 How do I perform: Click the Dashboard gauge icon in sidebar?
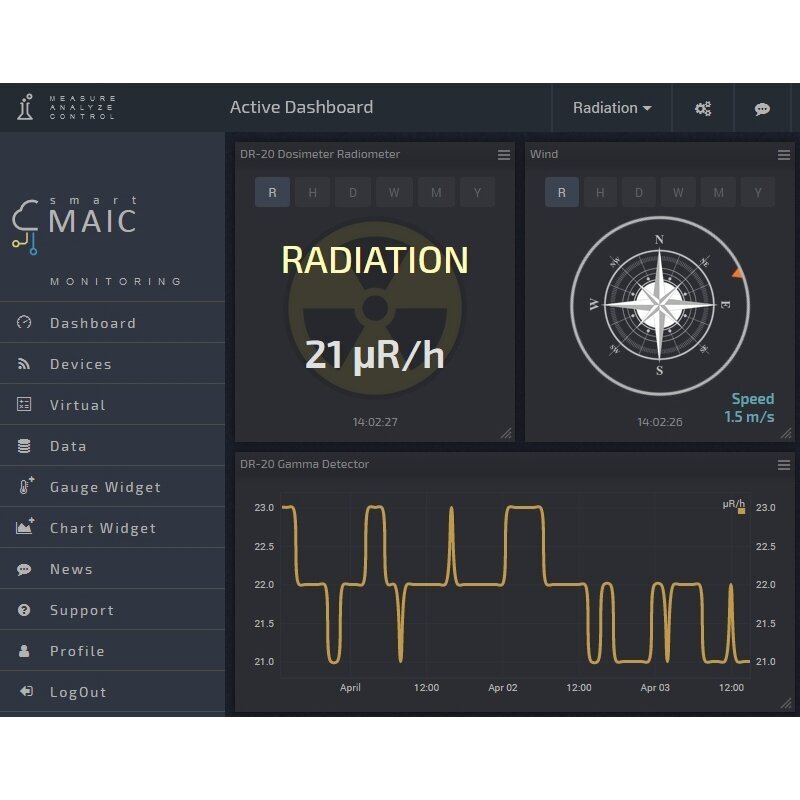(24, 322)
